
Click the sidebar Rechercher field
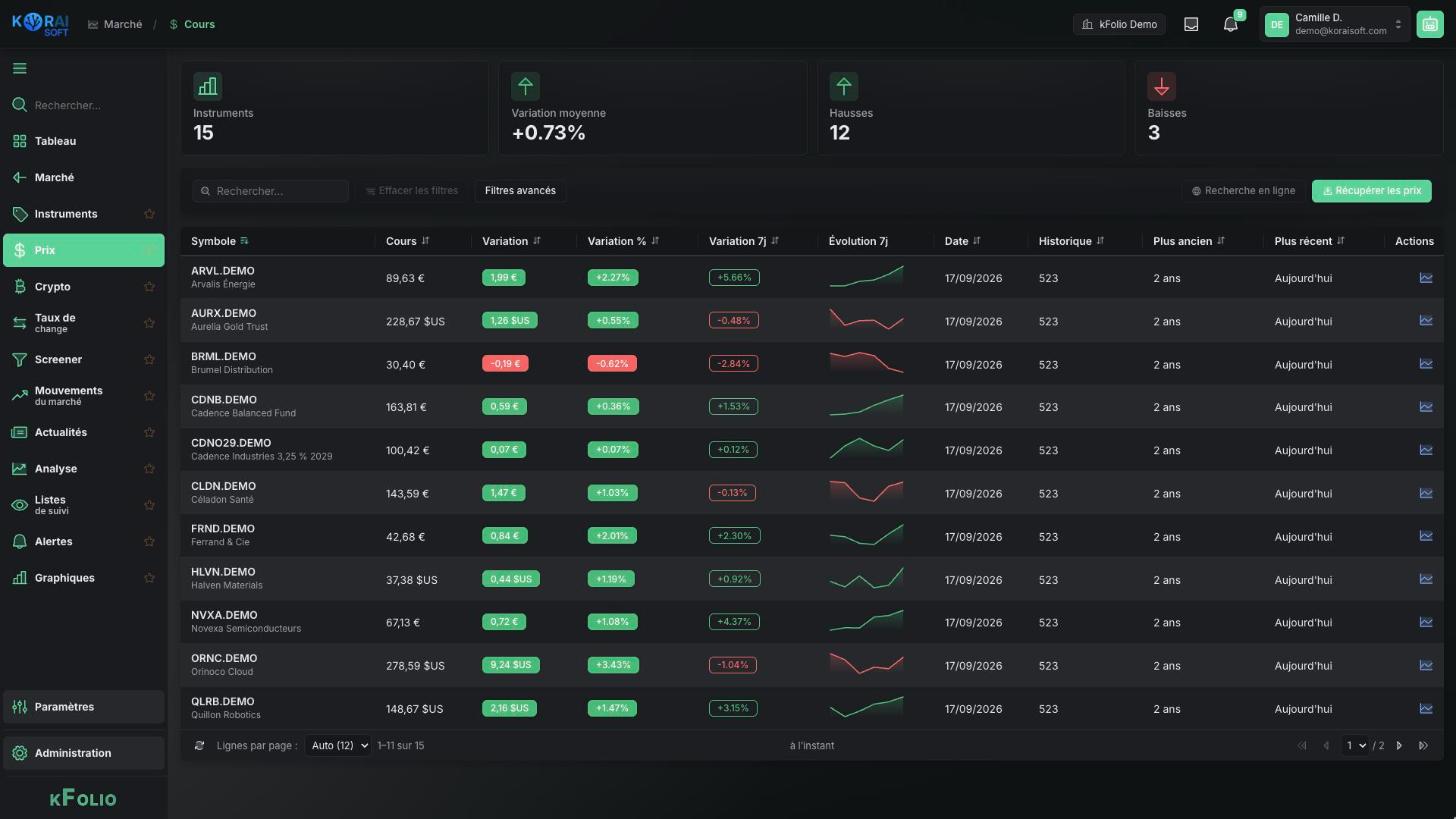(83, 105)
